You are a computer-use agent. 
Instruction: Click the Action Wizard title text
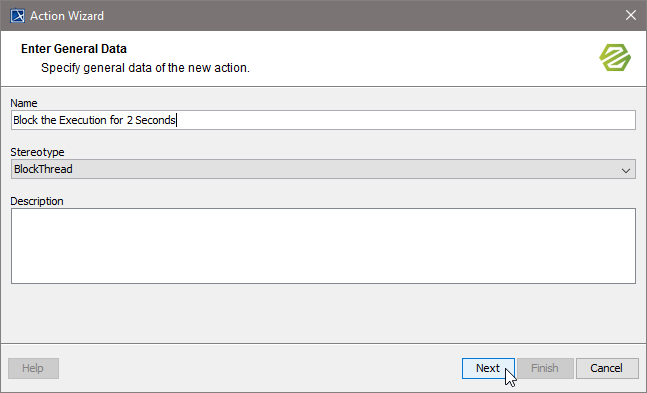pos(67,16)
